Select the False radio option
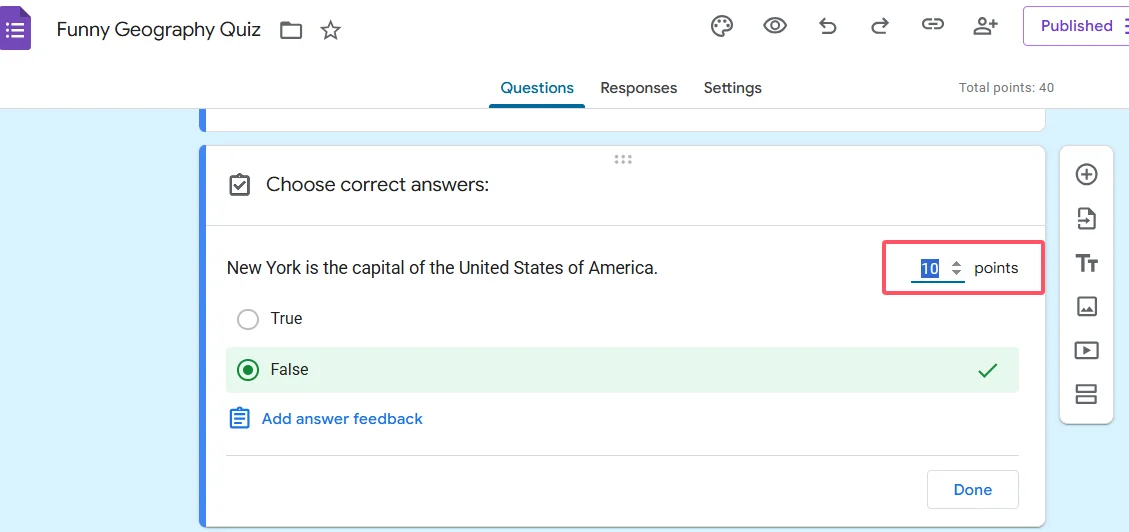This screenshot has height=532, width=1129. (248, 370)
